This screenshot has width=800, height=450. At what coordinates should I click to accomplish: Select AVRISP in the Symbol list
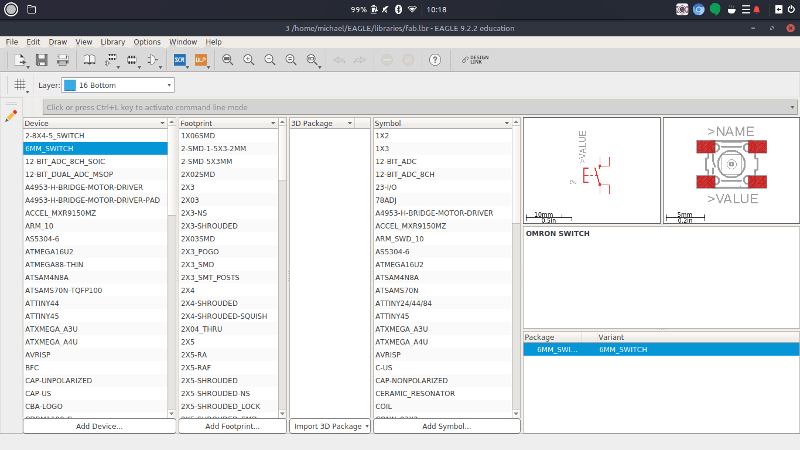[x=443, y=355]
